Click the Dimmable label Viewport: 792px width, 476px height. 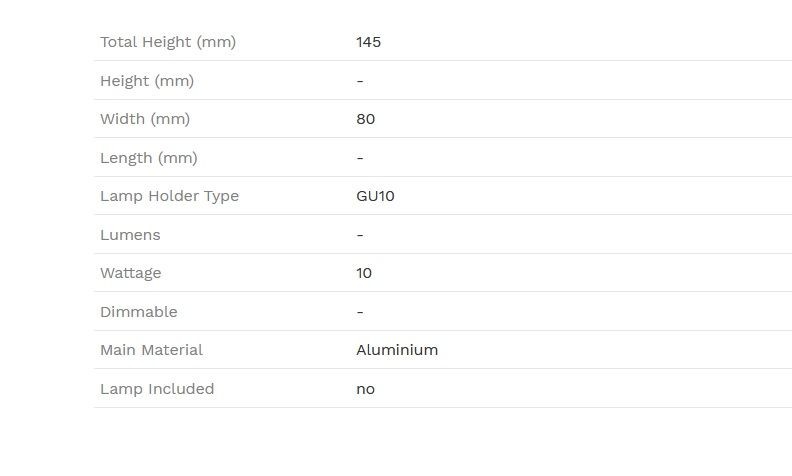[x=138, y=312]
